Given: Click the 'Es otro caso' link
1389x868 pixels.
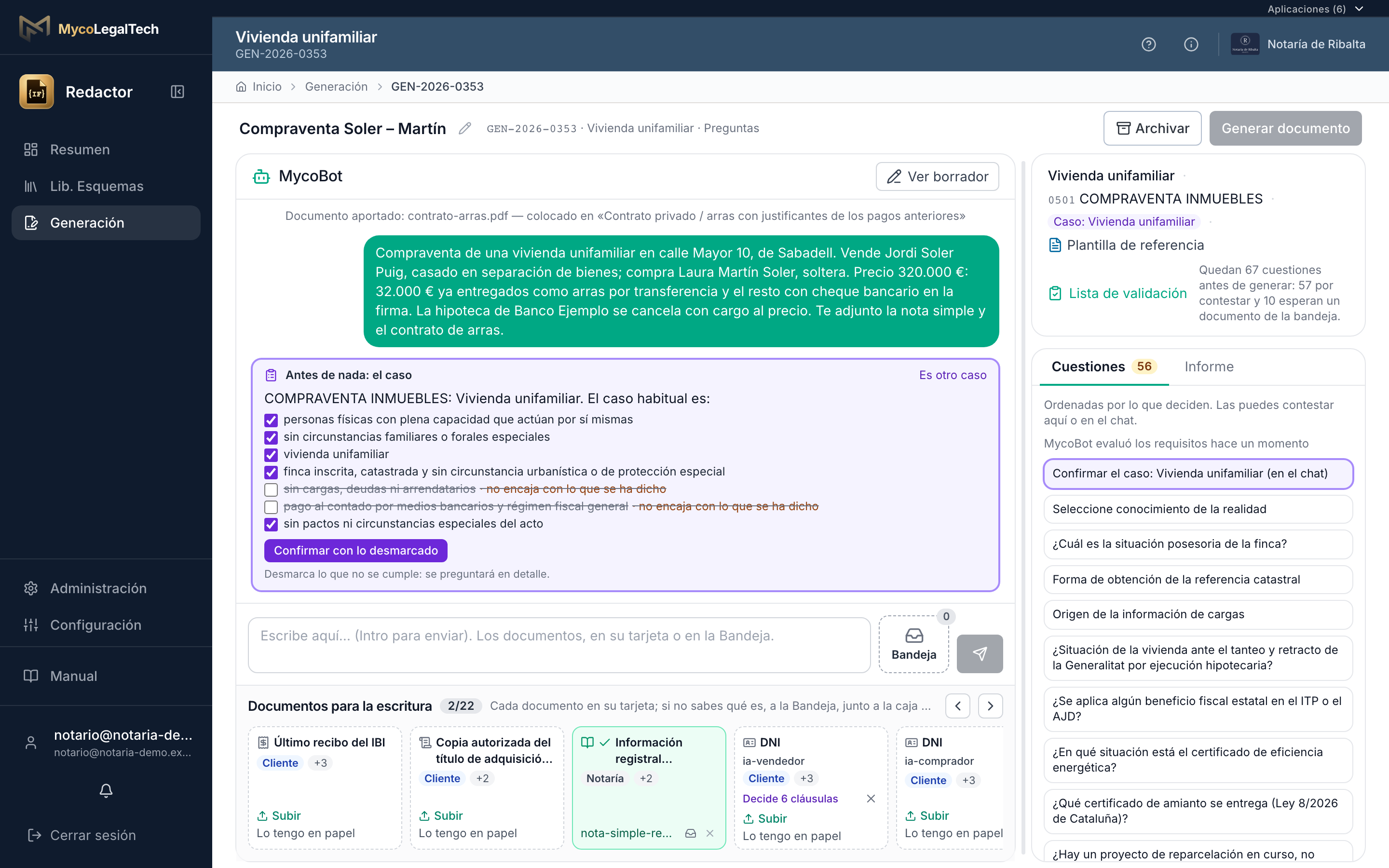Looking at the screenshot, I should (x=953, y=375).
